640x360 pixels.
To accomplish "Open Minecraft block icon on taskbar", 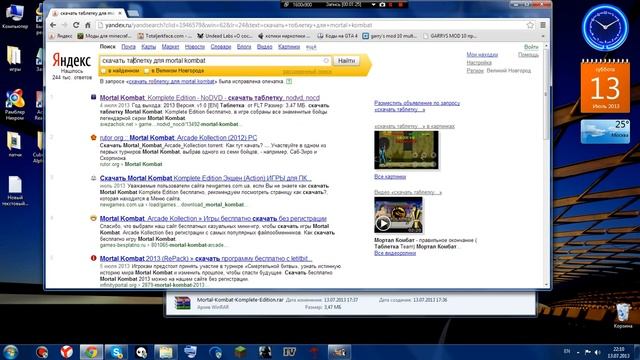I will (x=240, y=352).
